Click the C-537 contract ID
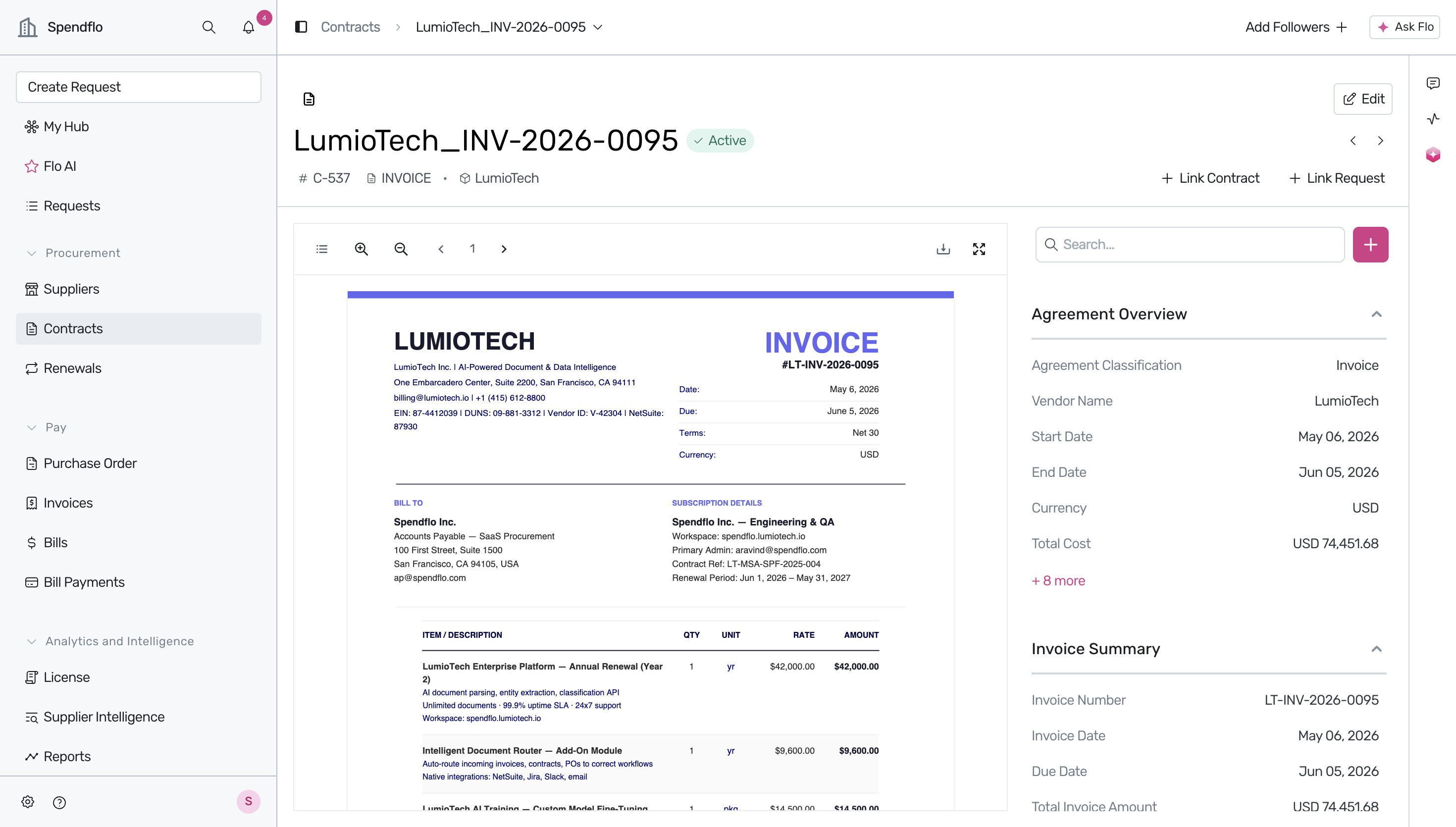Viewport: 1456px width, 827px height. tap(324, 178)
